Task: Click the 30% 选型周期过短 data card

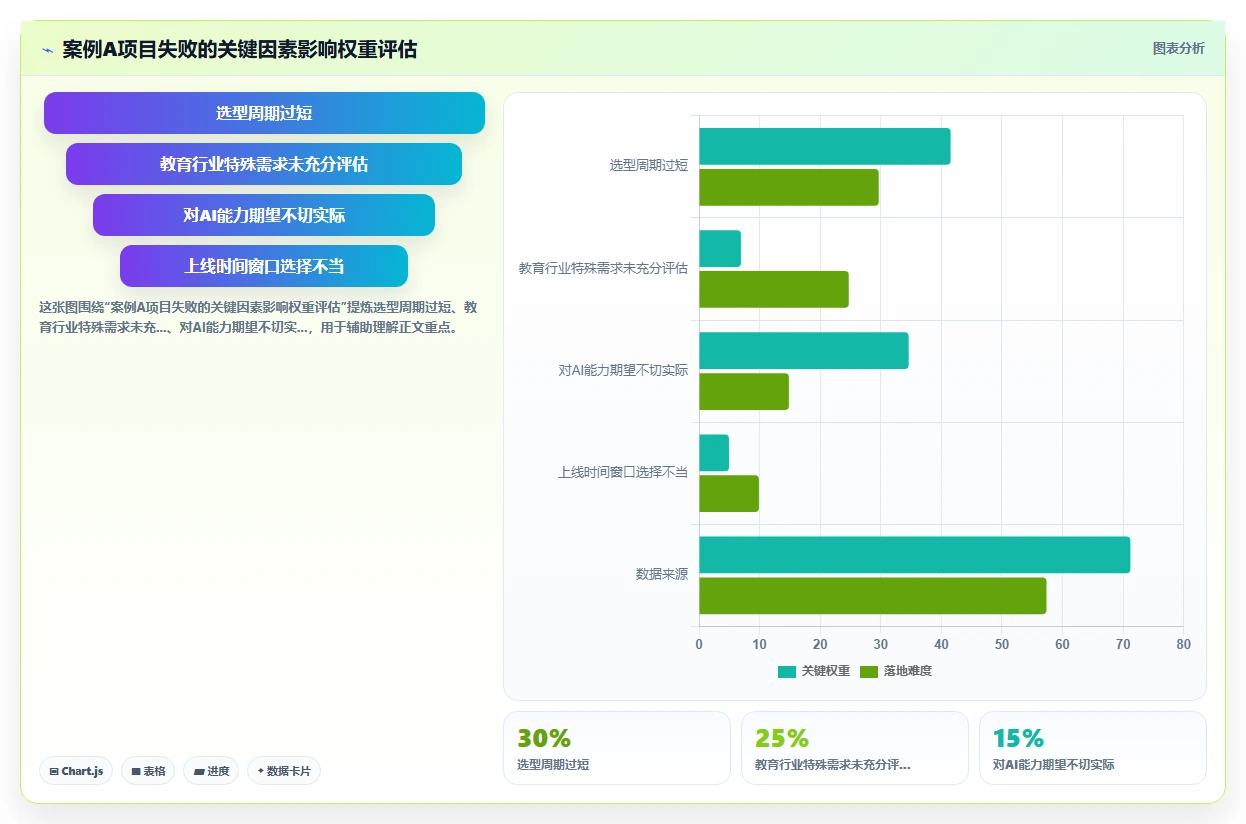Action: coord(617,748)
